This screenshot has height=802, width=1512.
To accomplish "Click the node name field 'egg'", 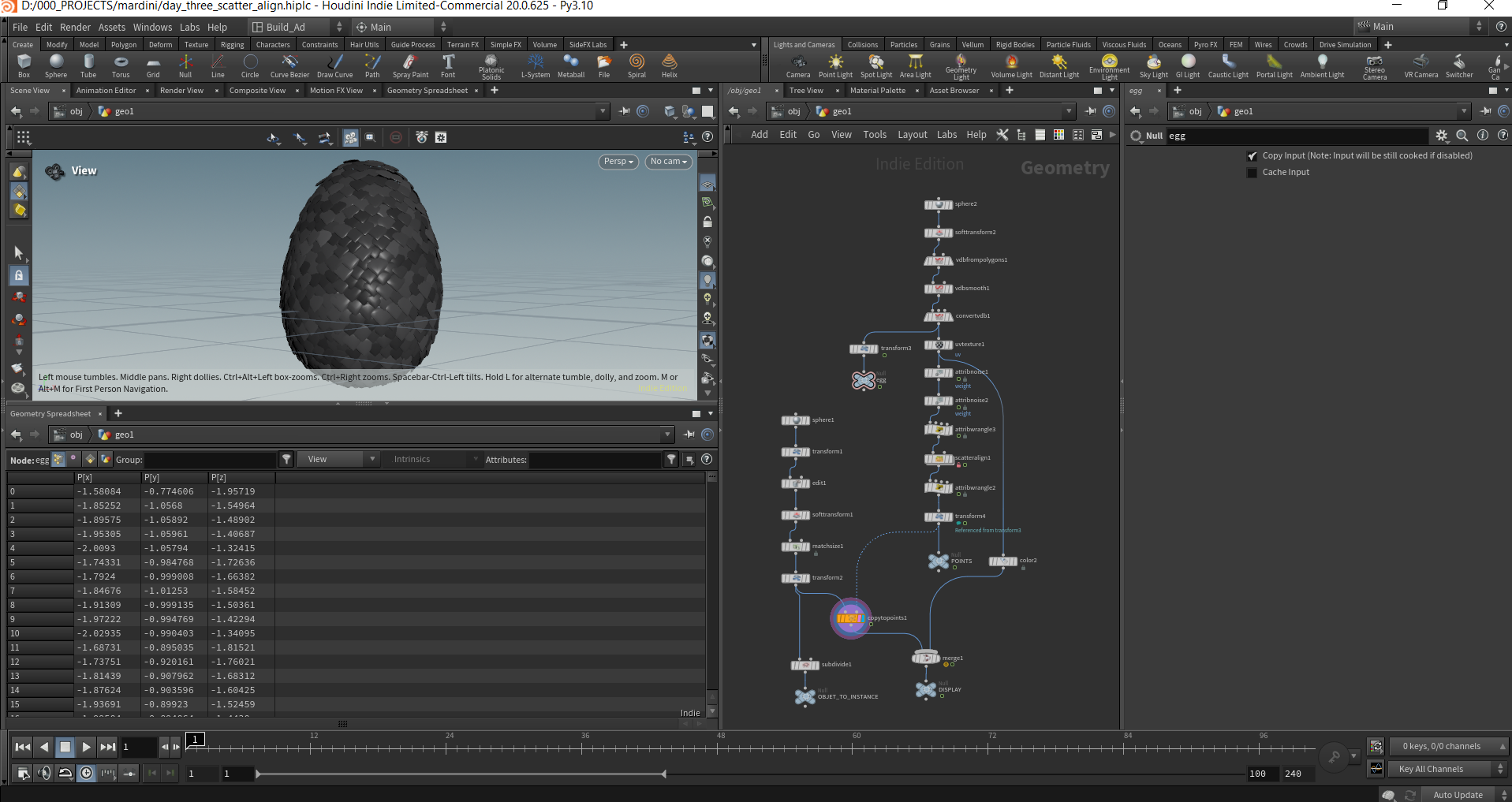I will (x=1297, y=136).
